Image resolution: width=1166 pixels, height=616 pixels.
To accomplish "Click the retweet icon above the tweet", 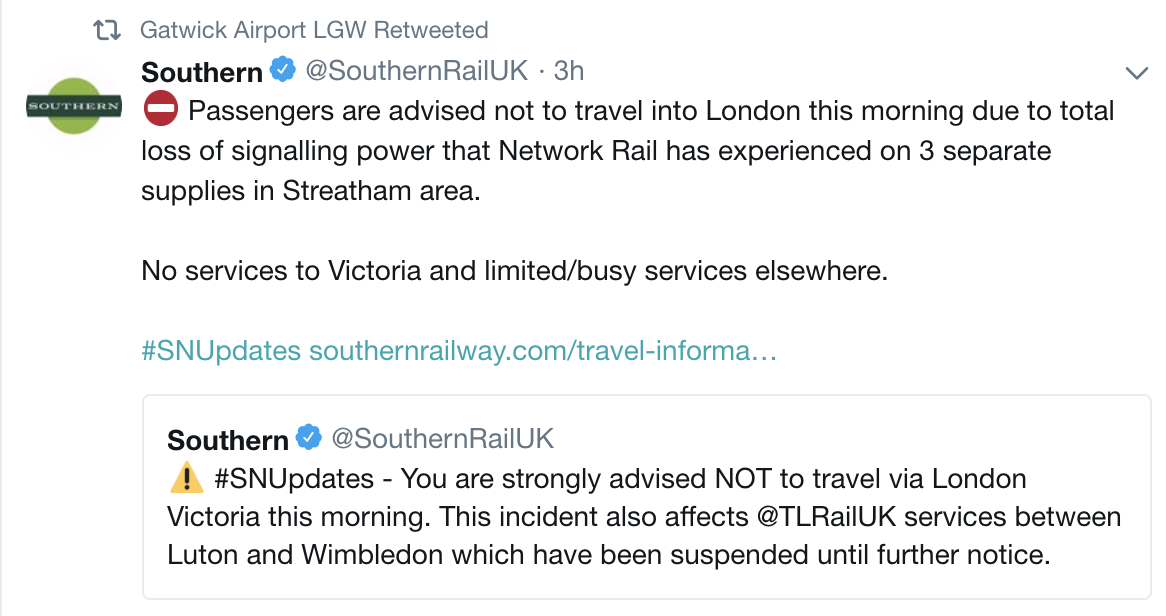I will [106, 30].
